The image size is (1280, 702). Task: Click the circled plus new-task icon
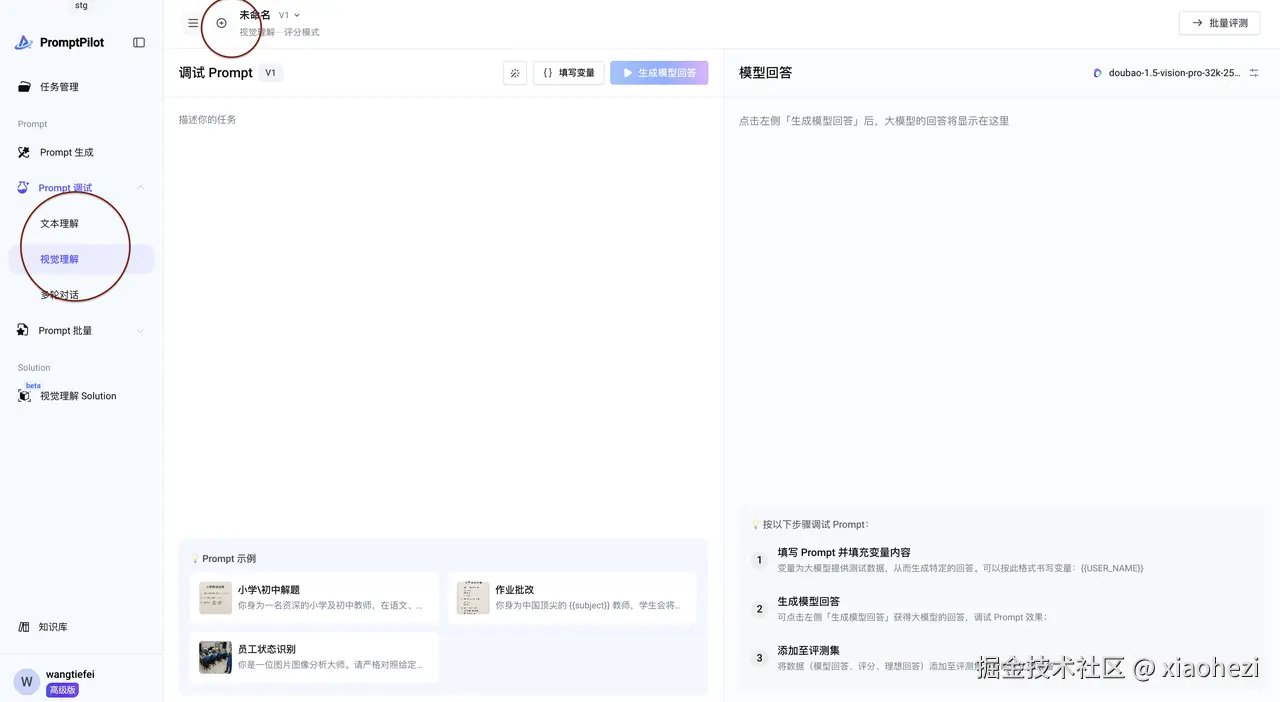click(222, 23)
